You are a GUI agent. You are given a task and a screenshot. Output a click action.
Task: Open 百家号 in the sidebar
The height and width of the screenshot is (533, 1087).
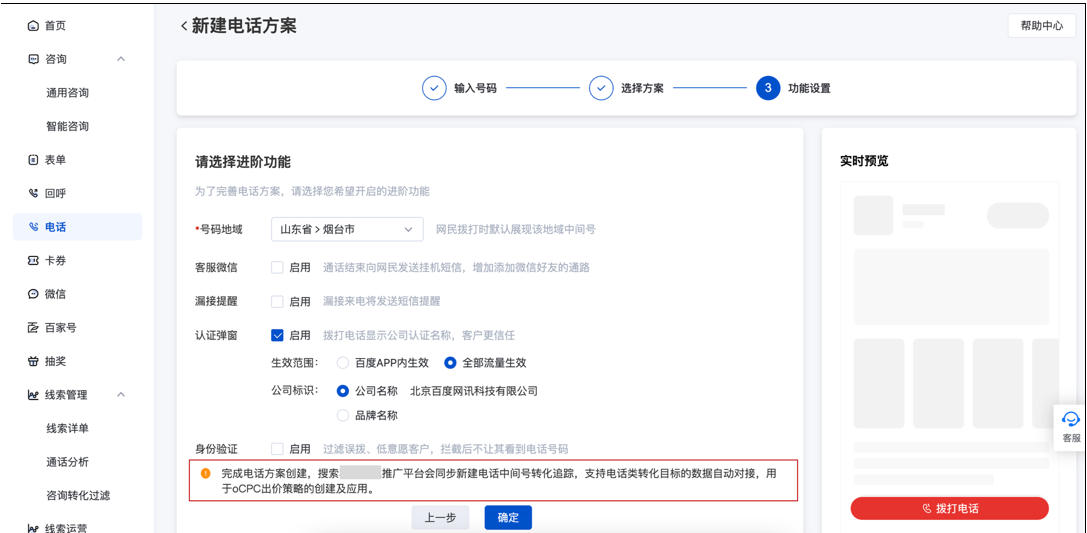point(60,328)
